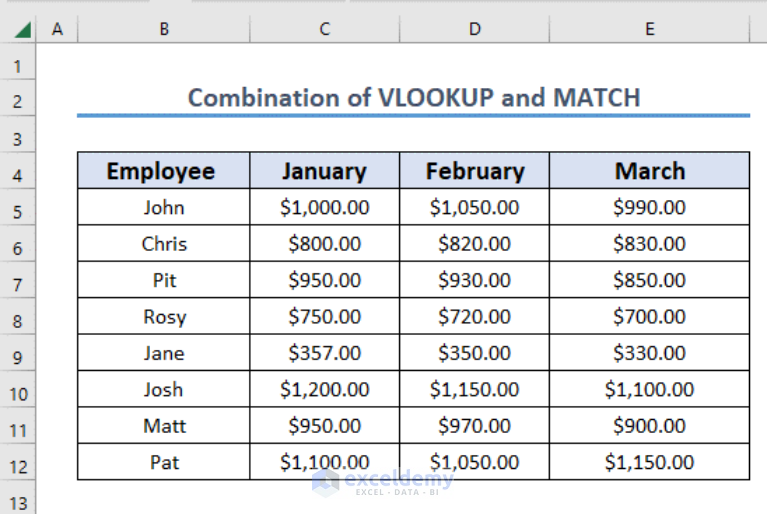Select column E header
The height and width of the screenshot is (514, 767).
tap(650, 29)
